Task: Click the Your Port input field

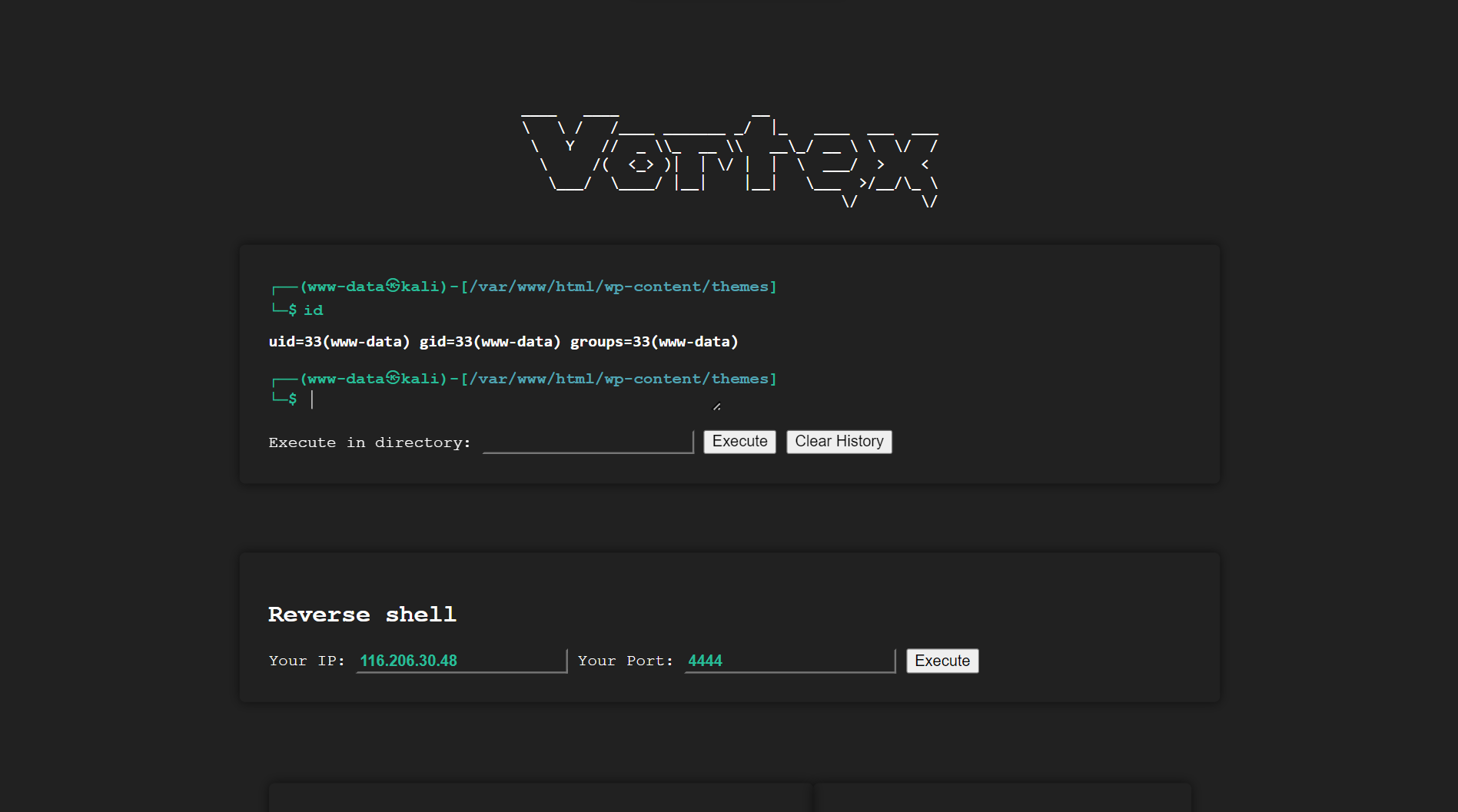Action: [x=790, y=661]
